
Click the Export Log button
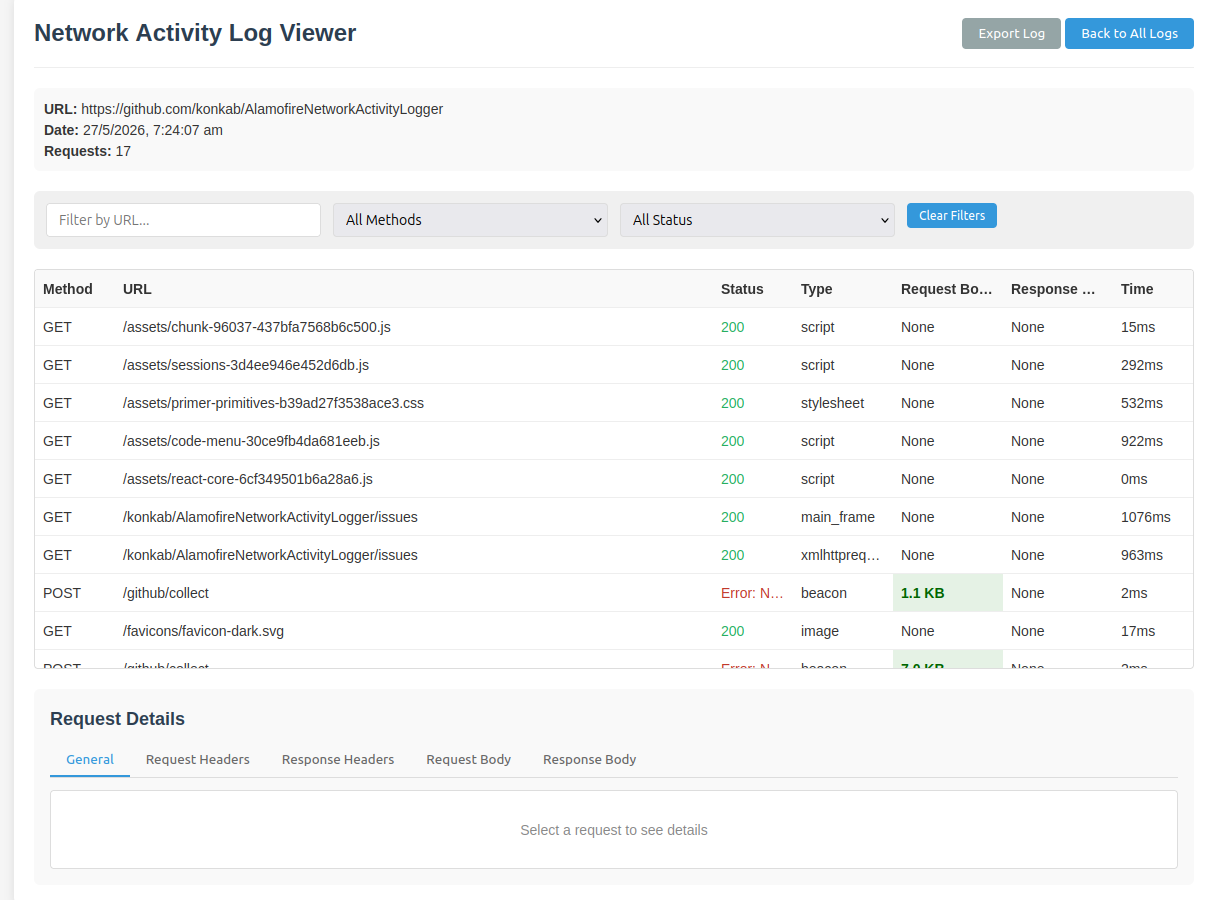pos(1011,33)
